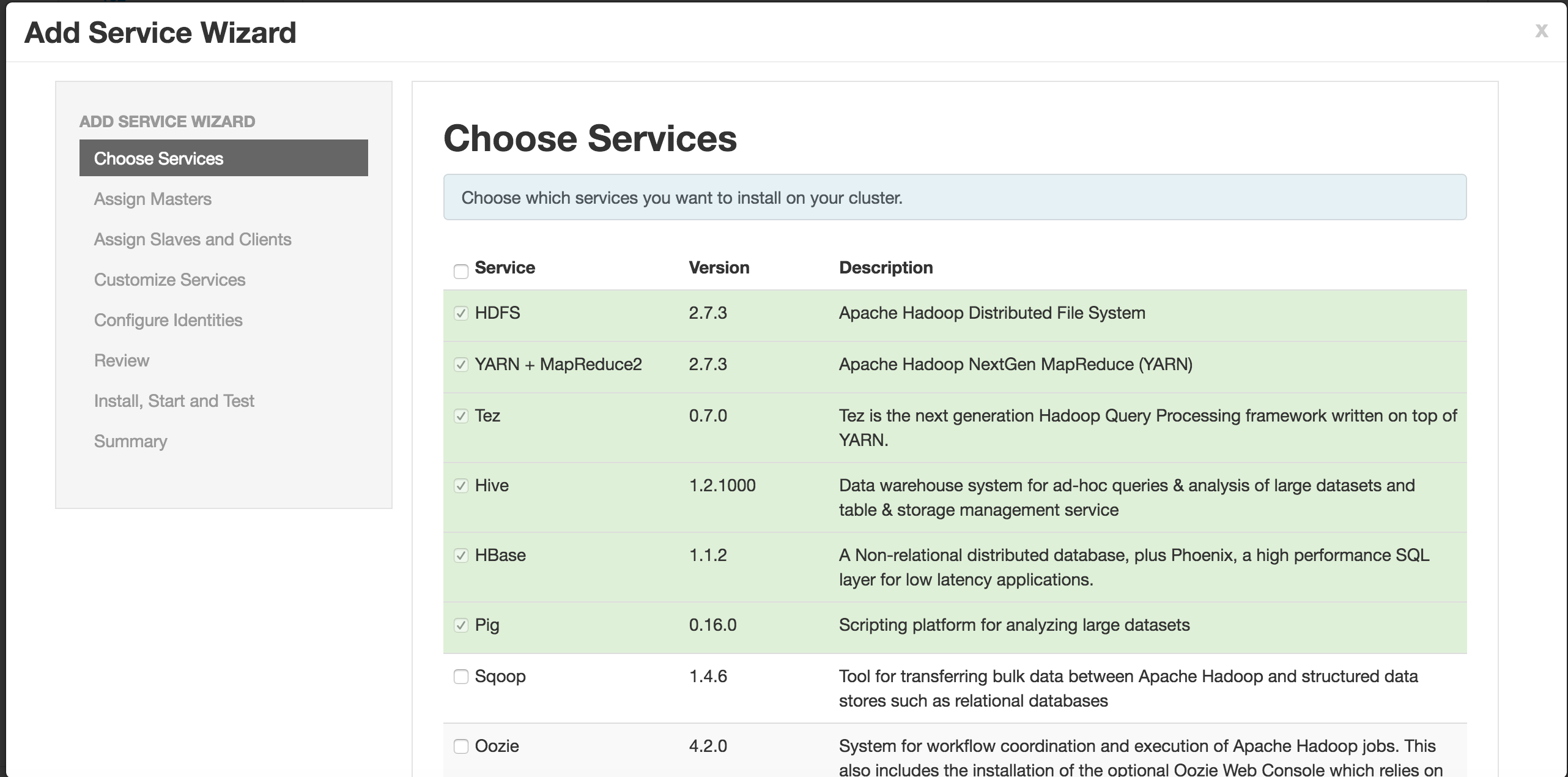Viewport: 1568px width, 777px height.
Task: Go to the Assign Masters step
Action: [153, 199]
